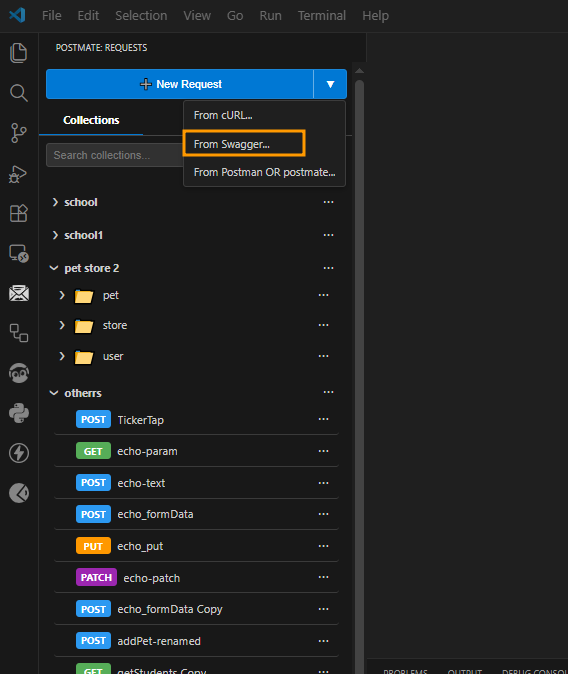Image resolution: width=568 pixels, height=674 pixels.
Task: Open the Terminal menu
Action: tap(322, 15)
